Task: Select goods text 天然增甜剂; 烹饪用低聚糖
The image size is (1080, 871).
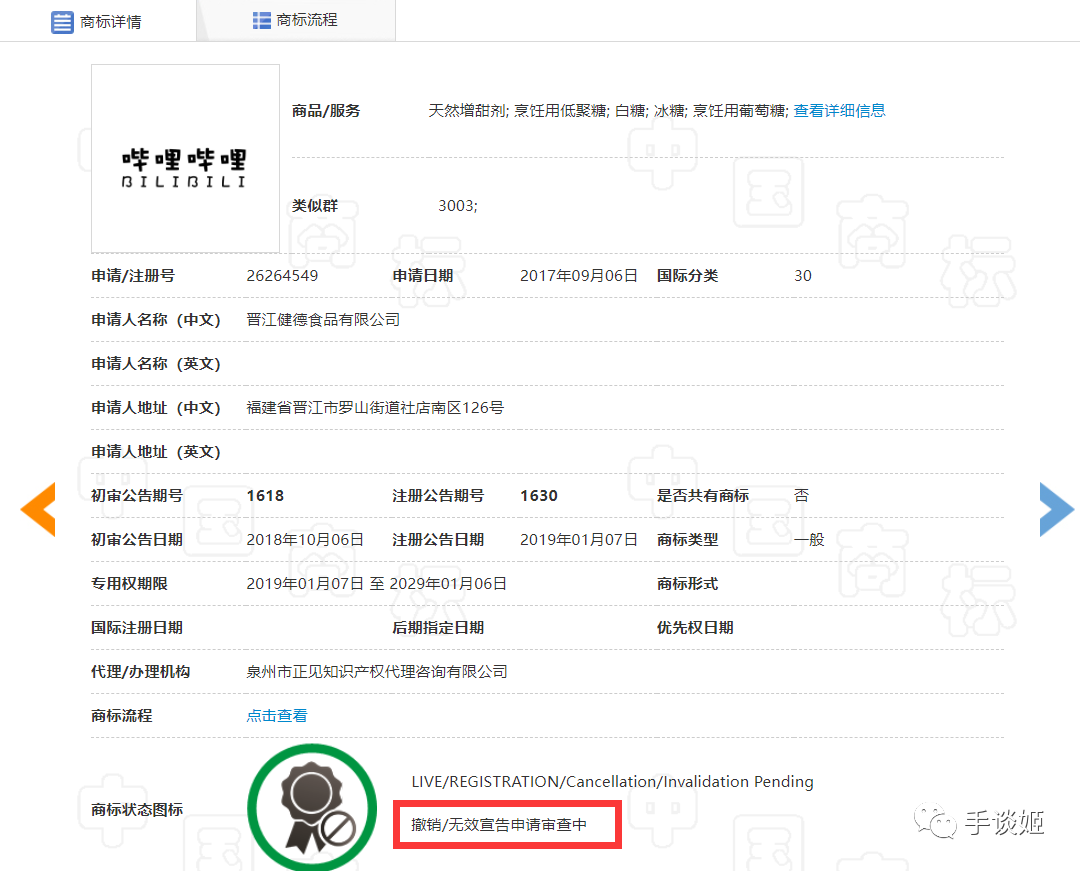Action: (518, 111)
